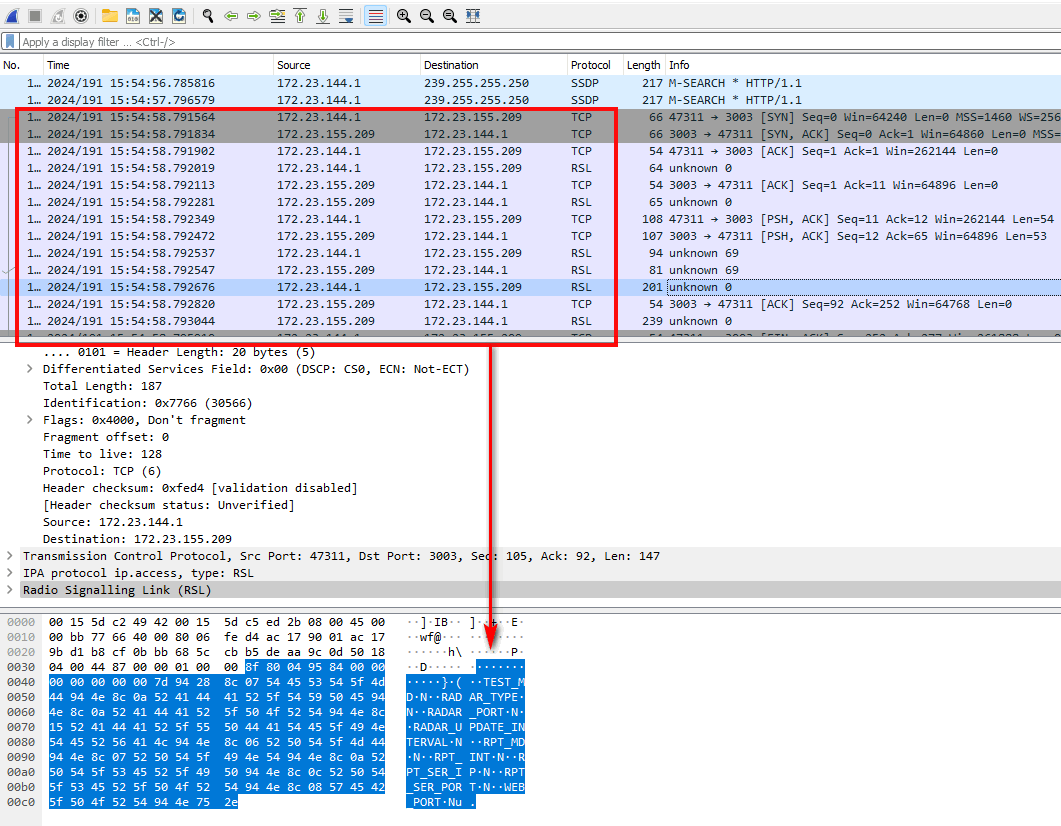This screenshot has width=1061, height=826.
Task: Select the SYN packet at 15:54:58.791564
Action: pos(530,117)
